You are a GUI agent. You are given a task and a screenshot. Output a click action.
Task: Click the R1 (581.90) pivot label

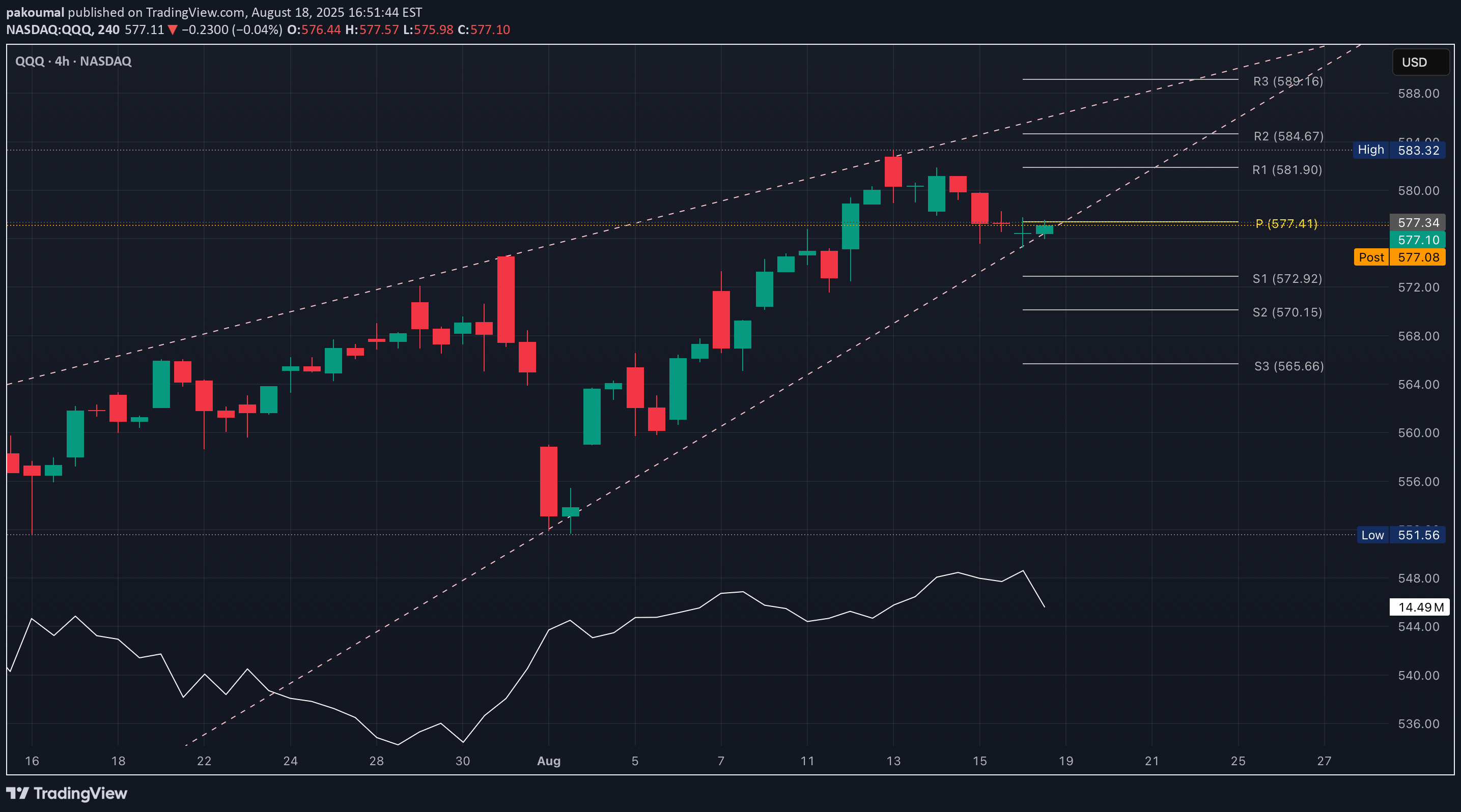[x=1287, y=170]
